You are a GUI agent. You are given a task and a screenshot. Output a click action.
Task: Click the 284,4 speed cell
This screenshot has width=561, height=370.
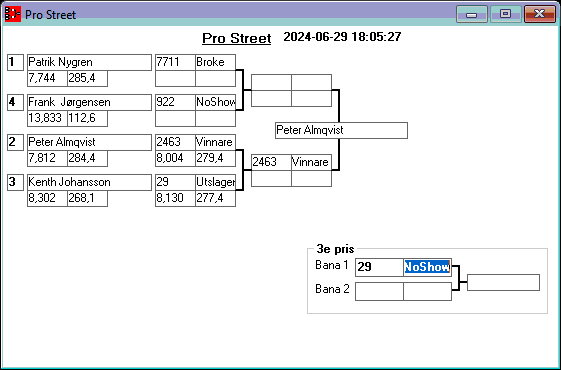point(87,159)
